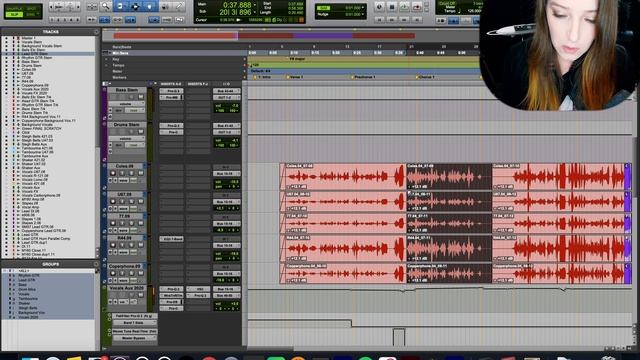640x360 pixels.
Task: Click zoom preset 5 button
Action: point(77,20)
